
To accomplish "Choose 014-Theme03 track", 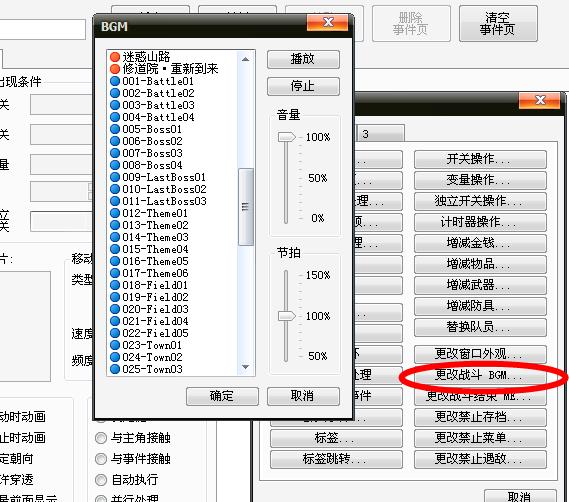I will [149, 236].
